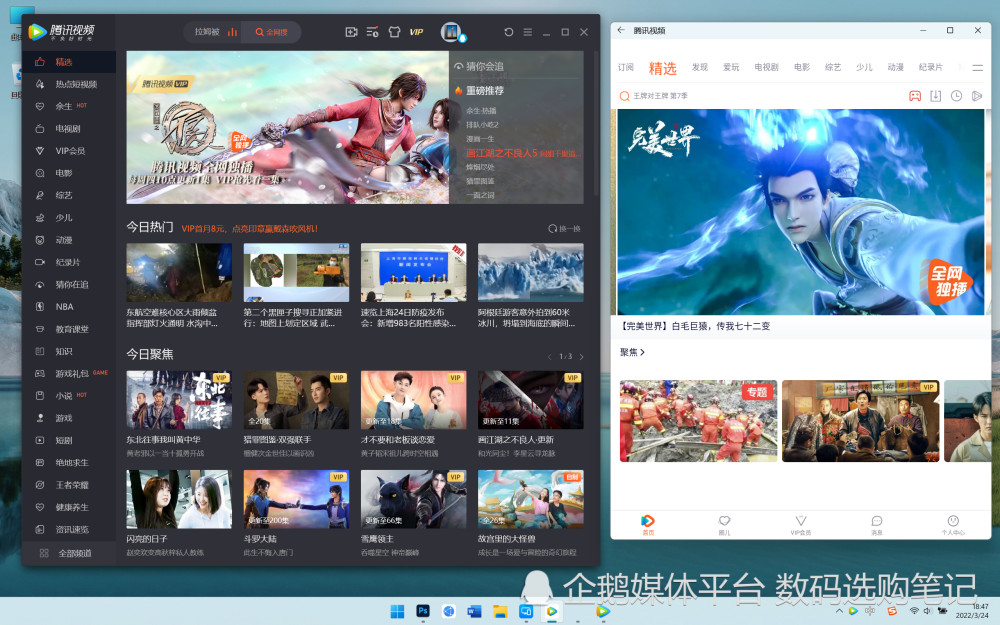Open the user avatar profile

tap(451, 32)
